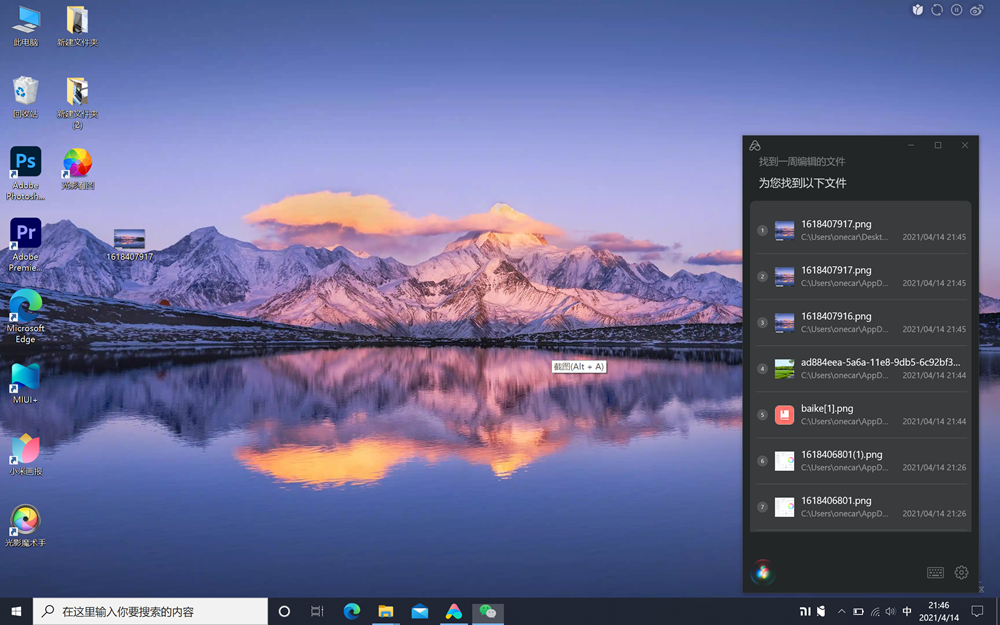Select the 1618407917 image file on desktop
1000x625 pixels.
[129, 244]
